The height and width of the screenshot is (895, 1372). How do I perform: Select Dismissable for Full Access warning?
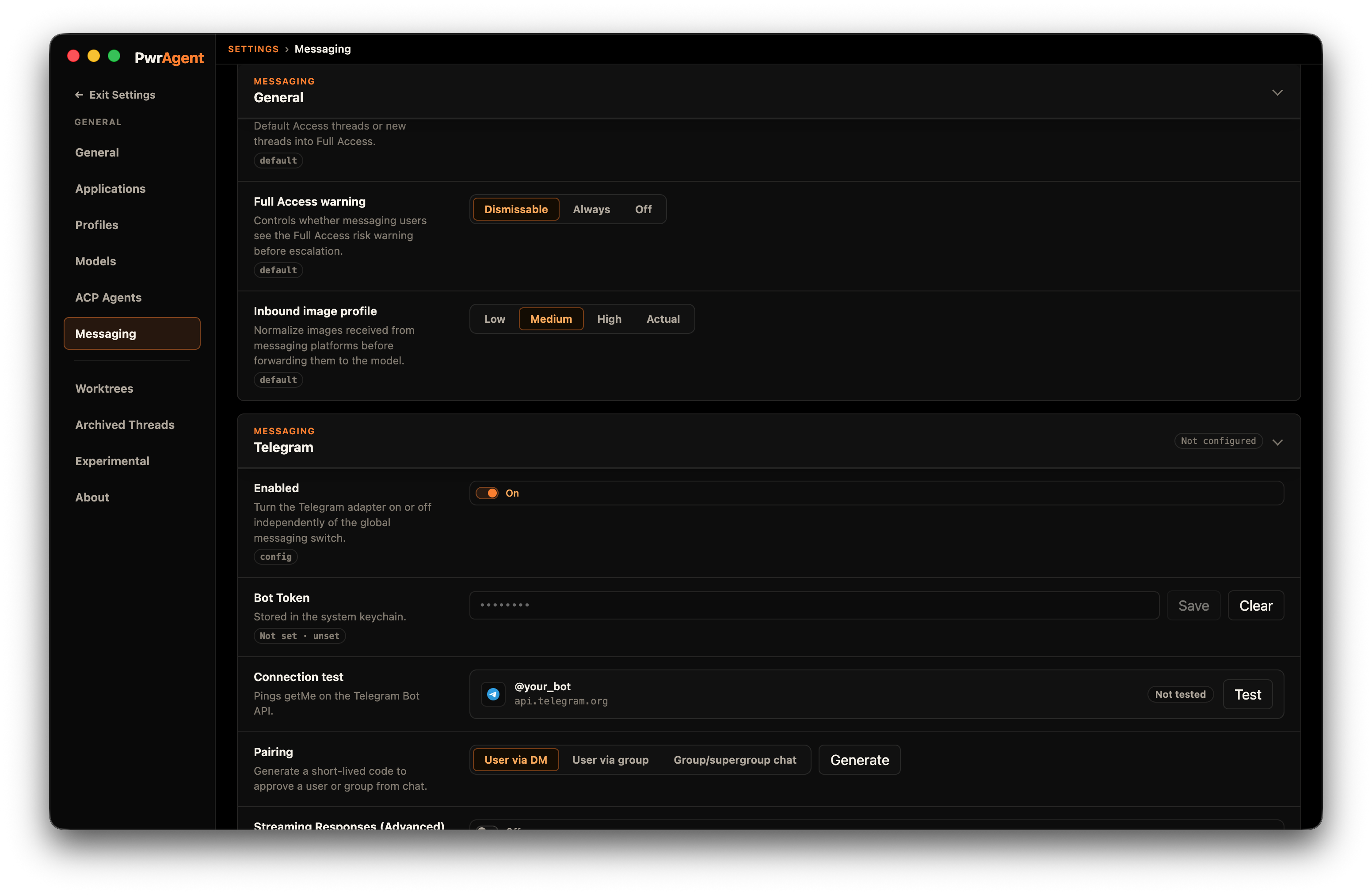(x=516, y=209)
